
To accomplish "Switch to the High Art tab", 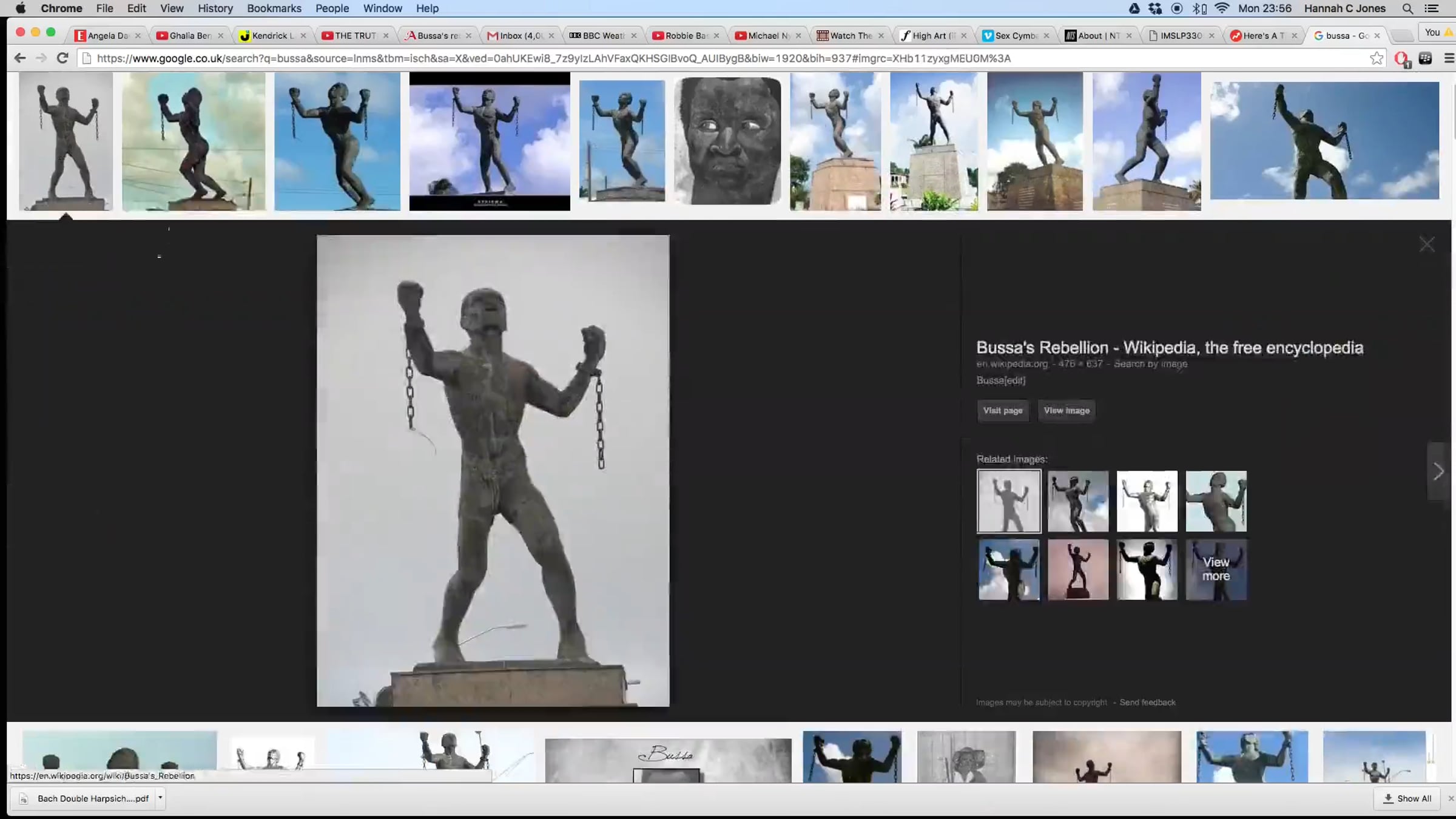I will (x=934, y=36).
